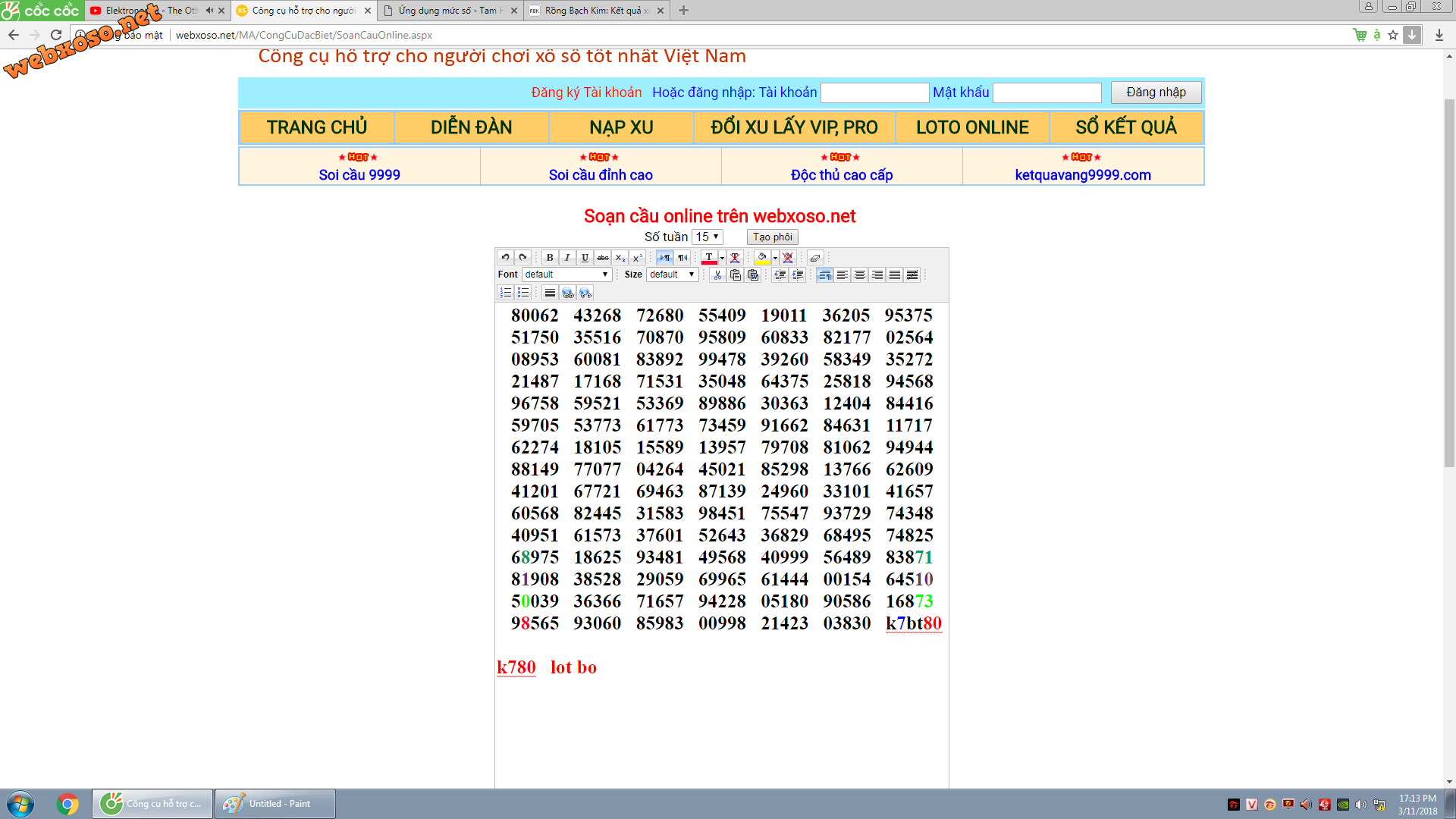Open ketquavang9999.com link
The width and height of the screenshot is (1456, 819).
coord(1083,174)
